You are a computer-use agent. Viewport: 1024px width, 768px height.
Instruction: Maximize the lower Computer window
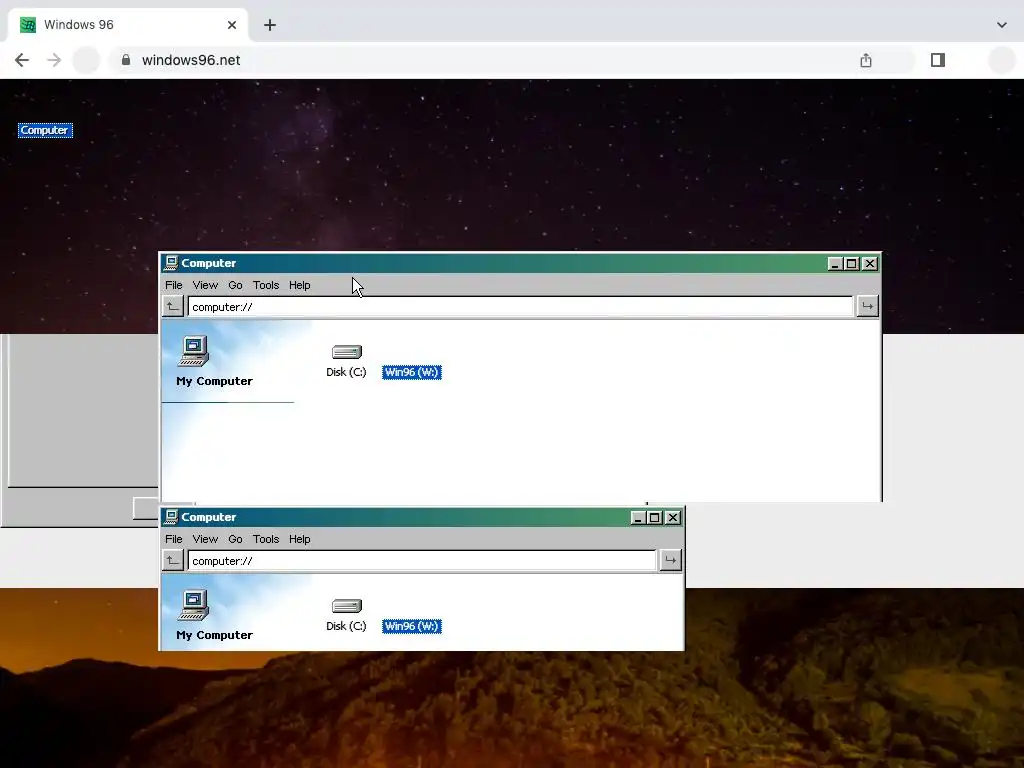click(654, 517)
